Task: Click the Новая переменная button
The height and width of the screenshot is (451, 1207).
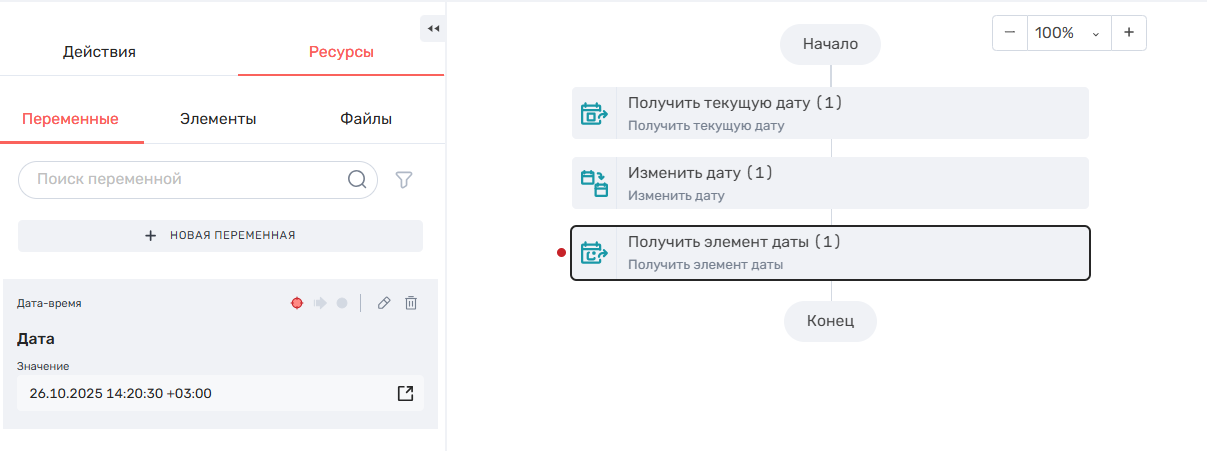Action: [220, 236]
